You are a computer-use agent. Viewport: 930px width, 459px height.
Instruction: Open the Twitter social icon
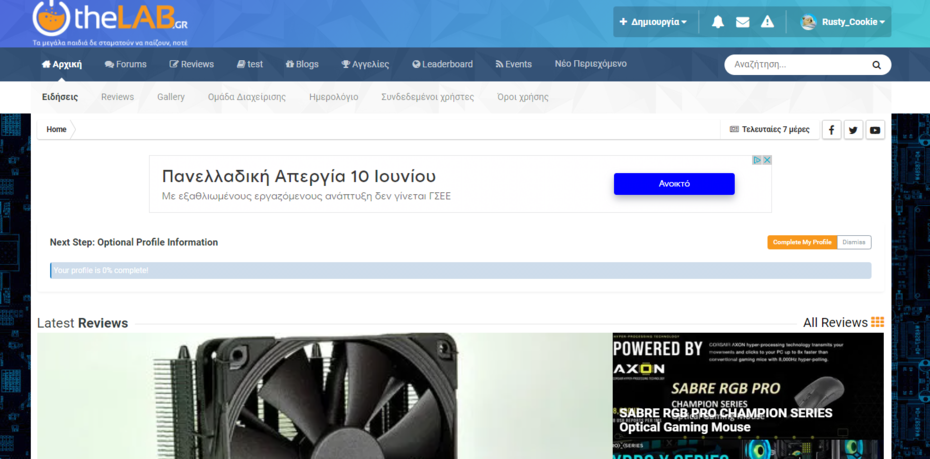[x=853, y=130]
